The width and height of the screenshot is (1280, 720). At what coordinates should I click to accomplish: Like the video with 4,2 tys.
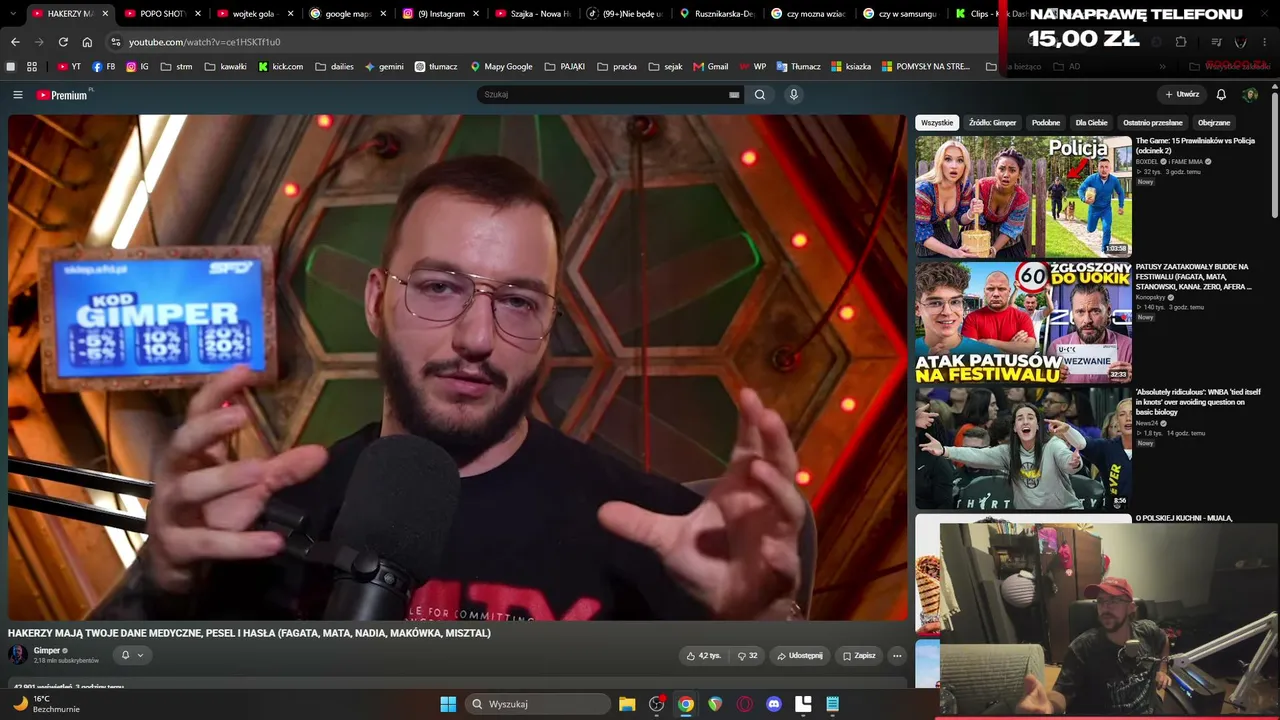click(x=704, y=656)
